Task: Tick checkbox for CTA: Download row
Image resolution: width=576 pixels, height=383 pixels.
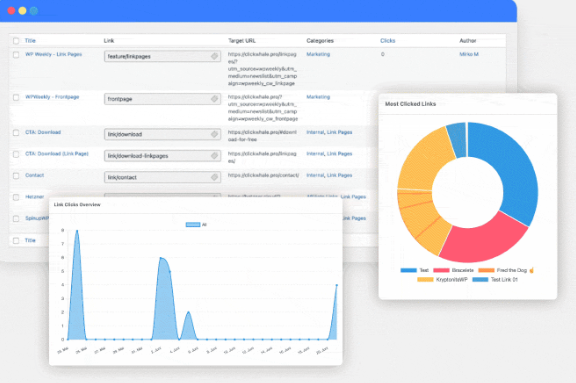Action: tap(16, 133)
